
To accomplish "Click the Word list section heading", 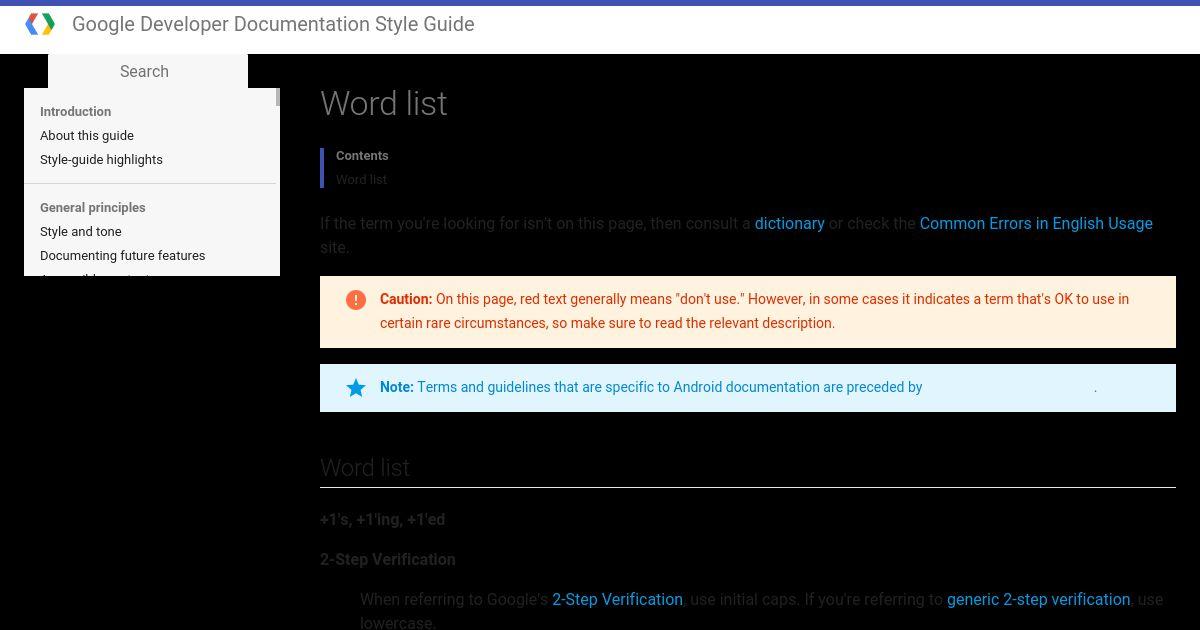I will pyautogui.click(x=365, y=467).
